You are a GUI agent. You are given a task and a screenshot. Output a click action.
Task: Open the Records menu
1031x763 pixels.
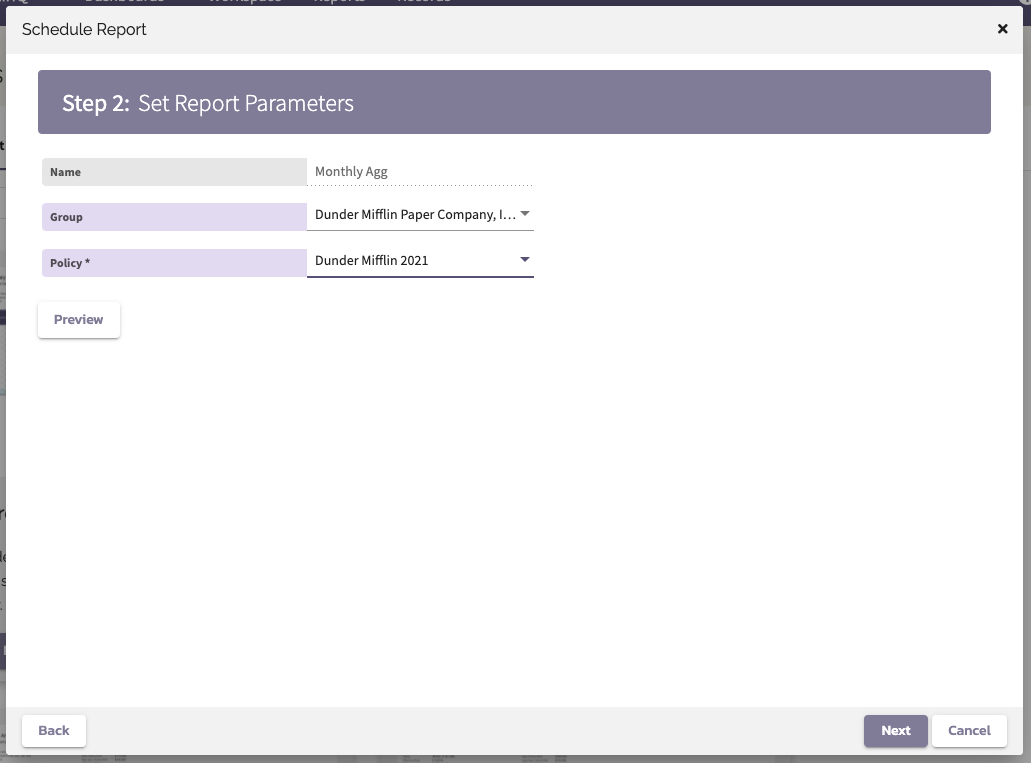click(424, 2)
